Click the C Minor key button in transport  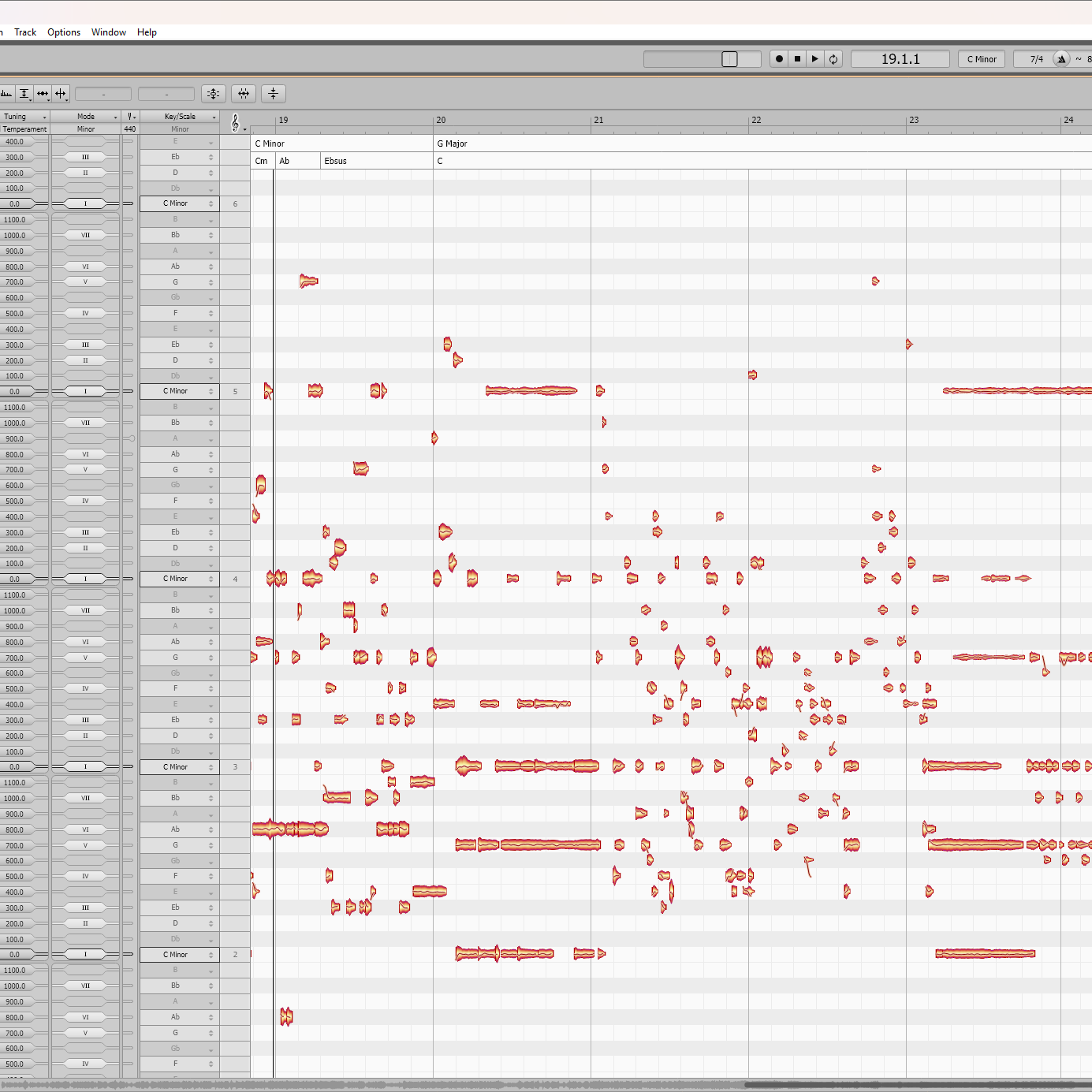click(982, 59)
